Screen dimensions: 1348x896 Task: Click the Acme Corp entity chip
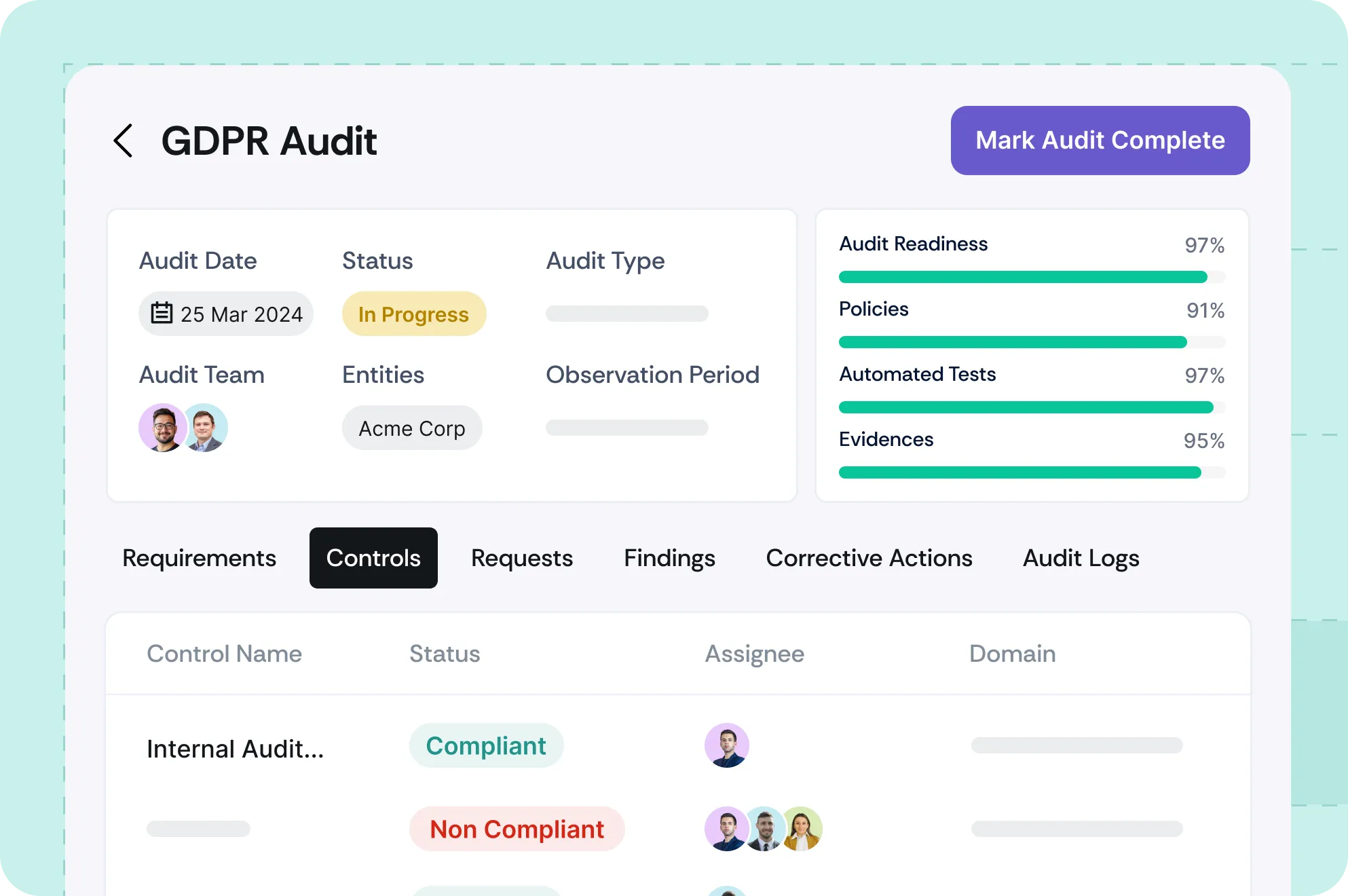tap(412, 428)
